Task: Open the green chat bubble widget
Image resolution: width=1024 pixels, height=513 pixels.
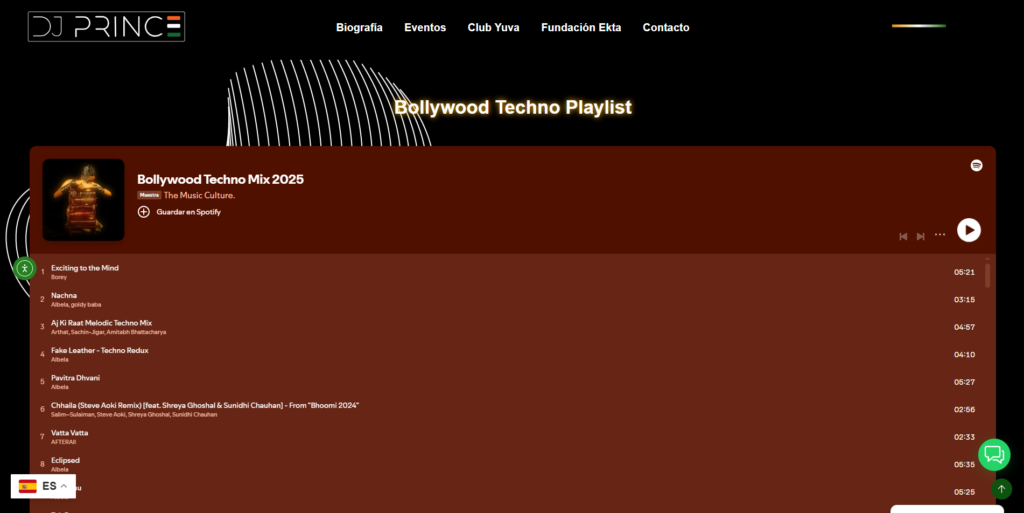Action: [994, 454]
